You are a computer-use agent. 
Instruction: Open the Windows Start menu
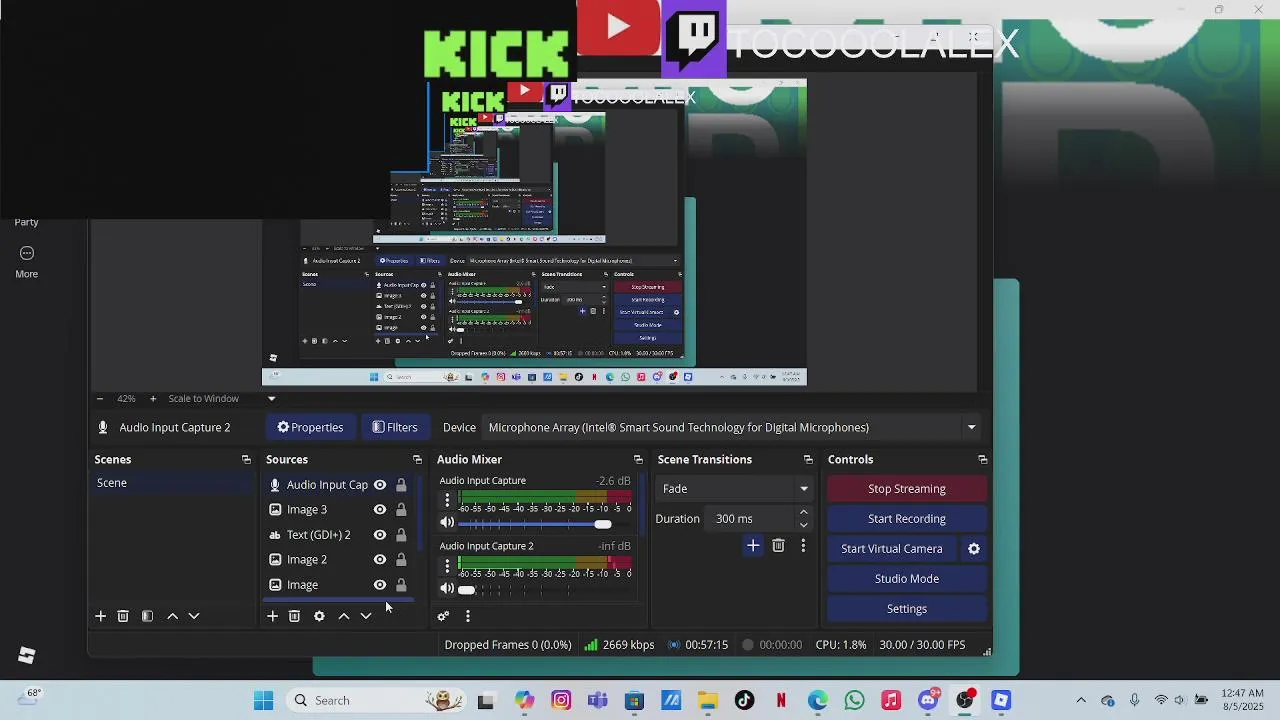(x=263, y=701)
